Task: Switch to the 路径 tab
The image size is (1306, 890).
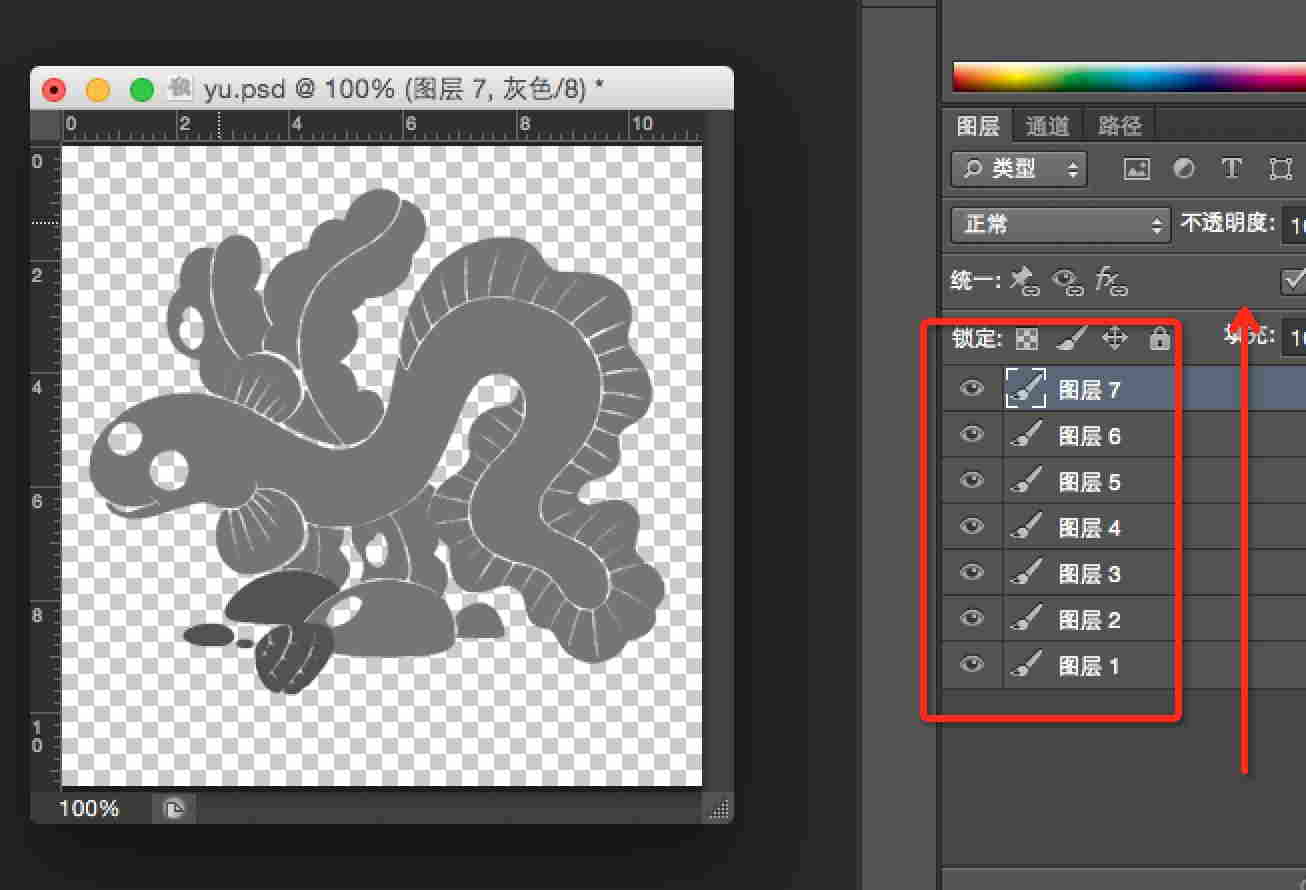Action: pos(1119,126)
